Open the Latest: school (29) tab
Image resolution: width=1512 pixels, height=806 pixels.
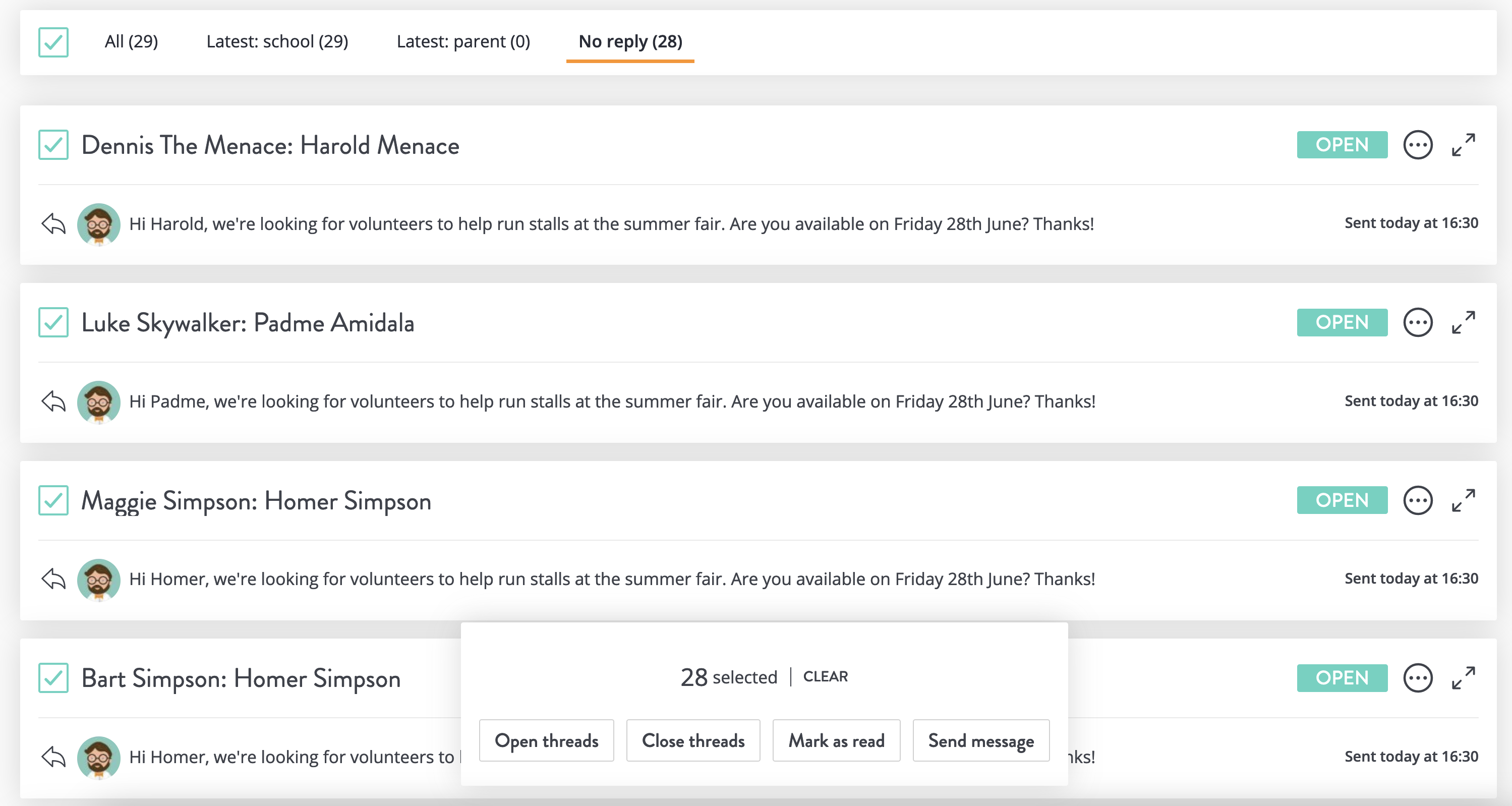(x=277, y=42)
